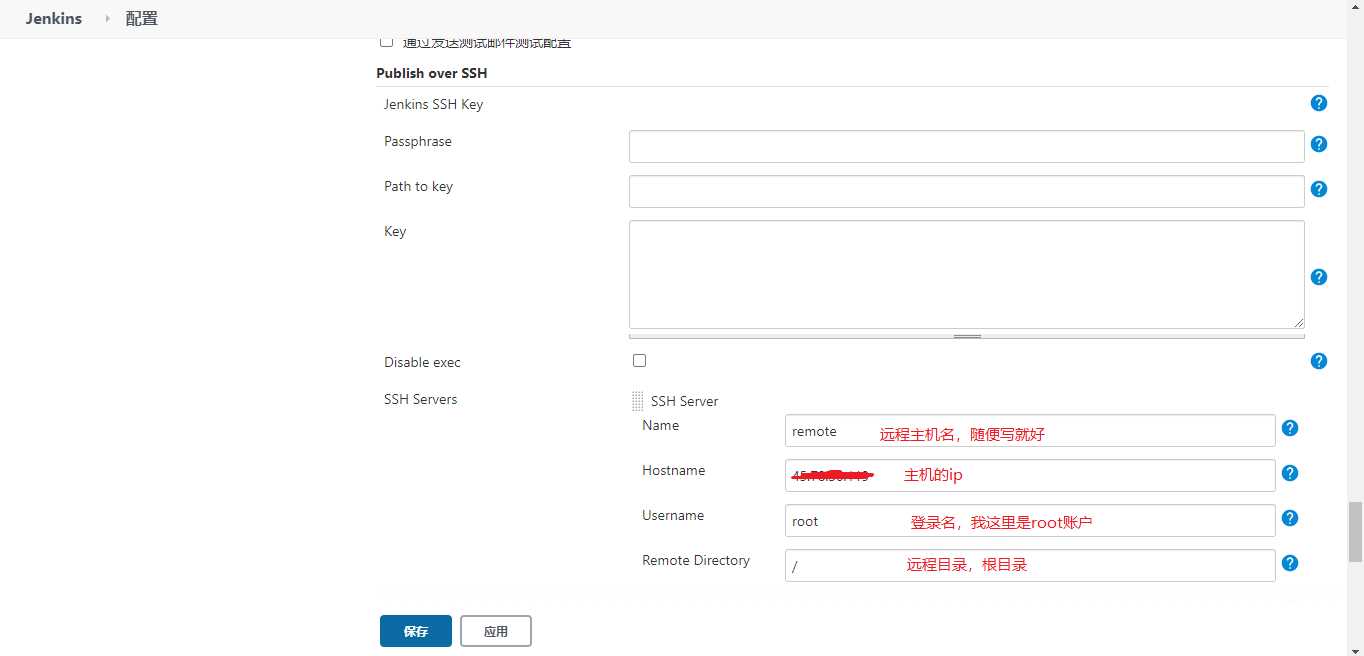The image size is (1364, 656).
Task: Grab the Key textarea resize bar
Action: (x=966, y=336)
